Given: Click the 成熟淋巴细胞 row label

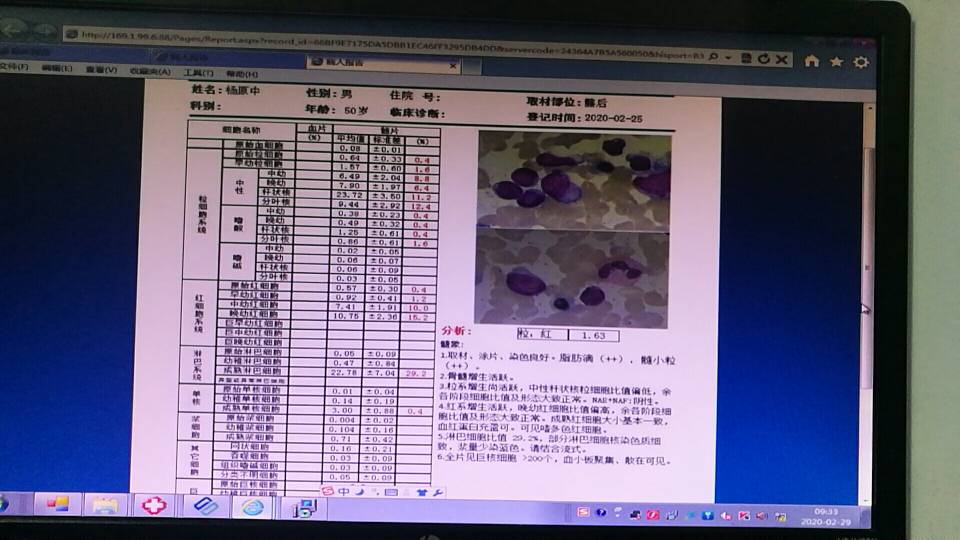Looking at the screenshot, I should 252,371.
